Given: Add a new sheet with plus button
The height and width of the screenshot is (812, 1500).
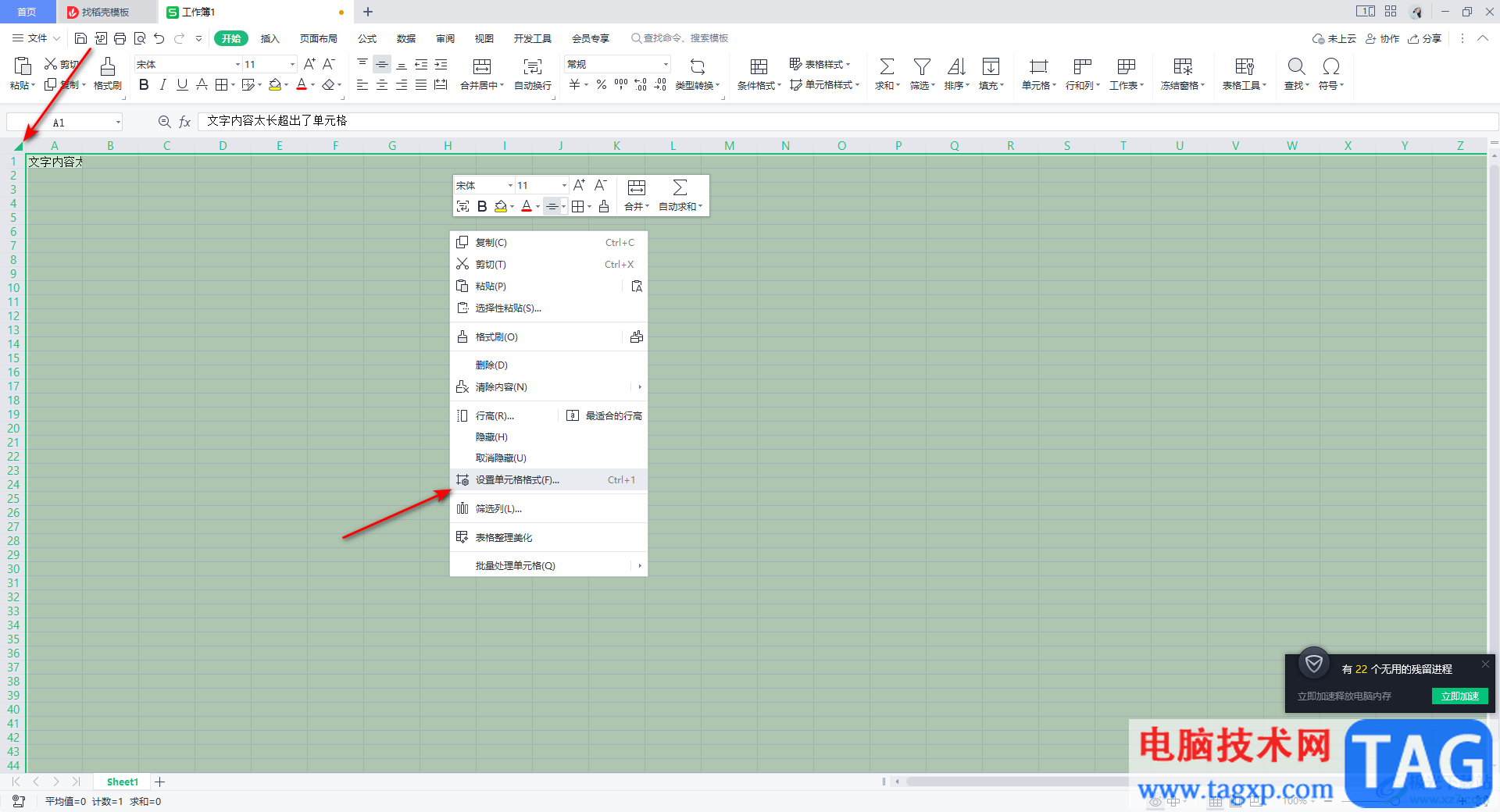Looking at the screenshot, I should pyautogui.click(x=160, y=782).
